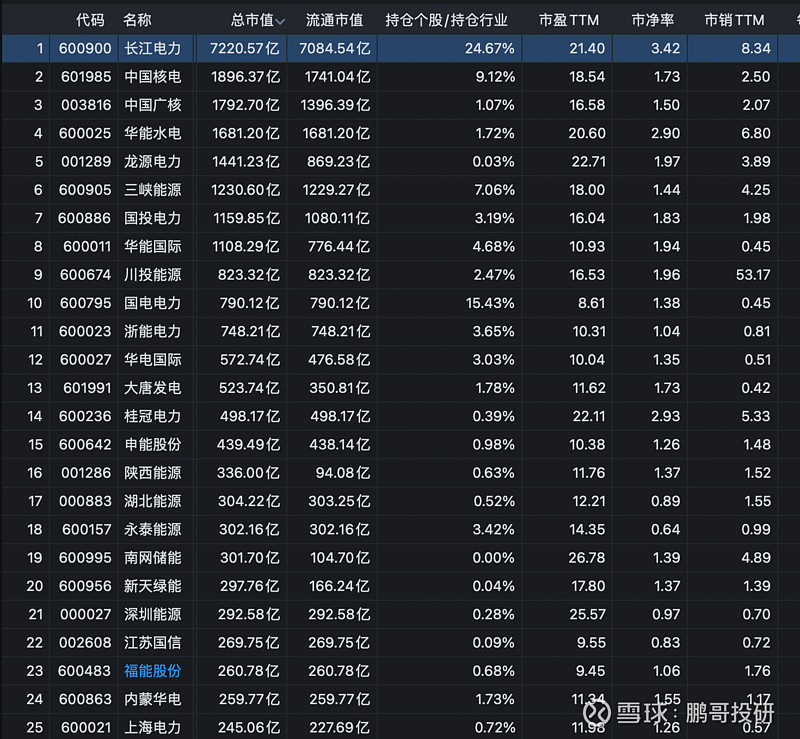This screenshot has width=800, height=739.
Task: Select stock name 陕西能源
Action: (x=153, y=473)
